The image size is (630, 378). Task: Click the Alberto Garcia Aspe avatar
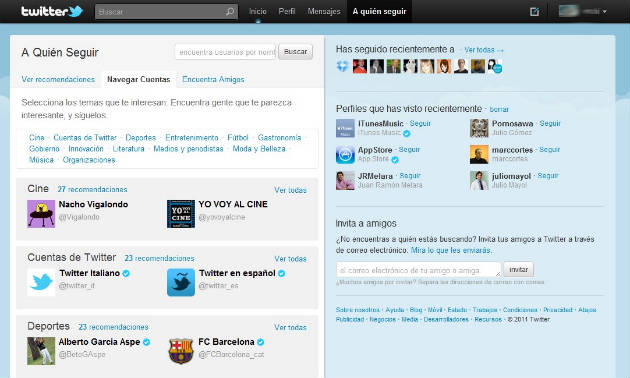pyautogui.click(x=41, y=351)
